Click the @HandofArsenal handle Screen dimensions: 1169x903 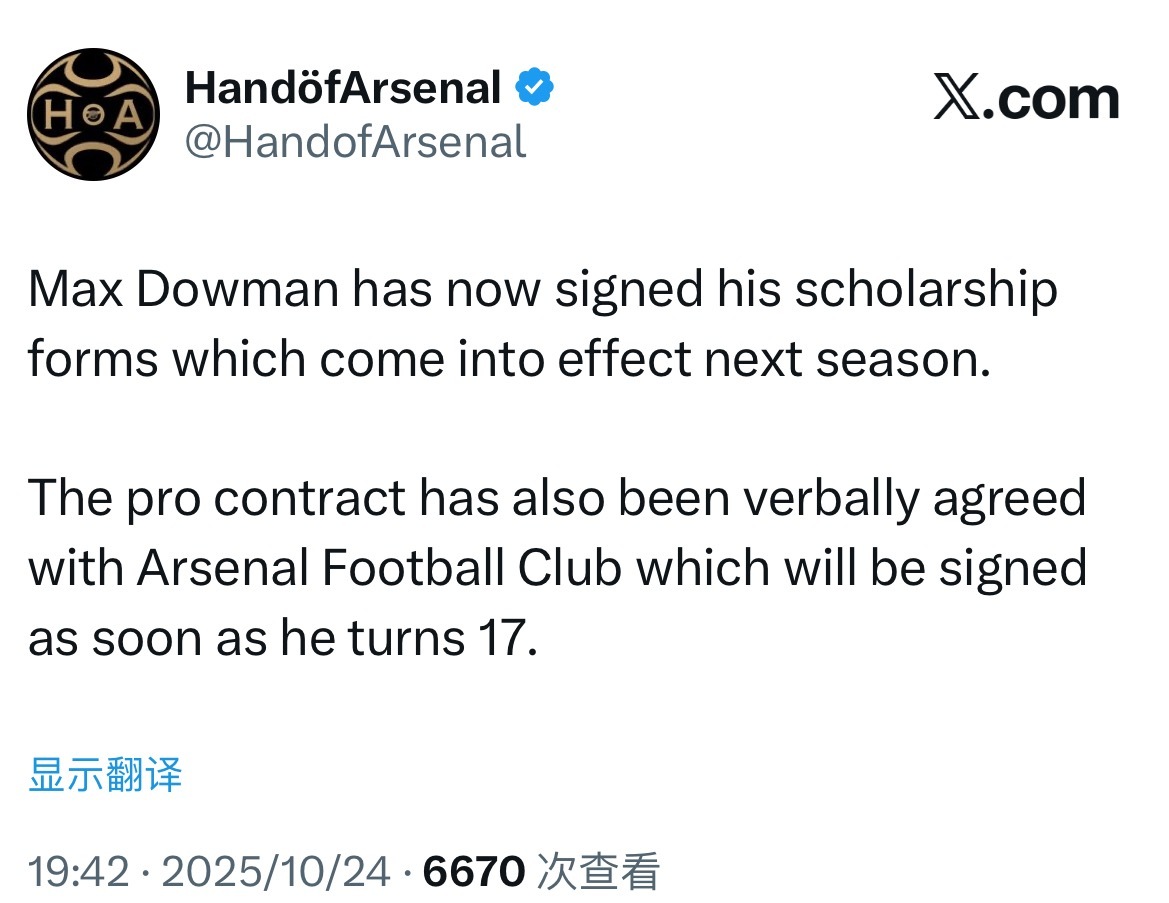click(355, 142)
